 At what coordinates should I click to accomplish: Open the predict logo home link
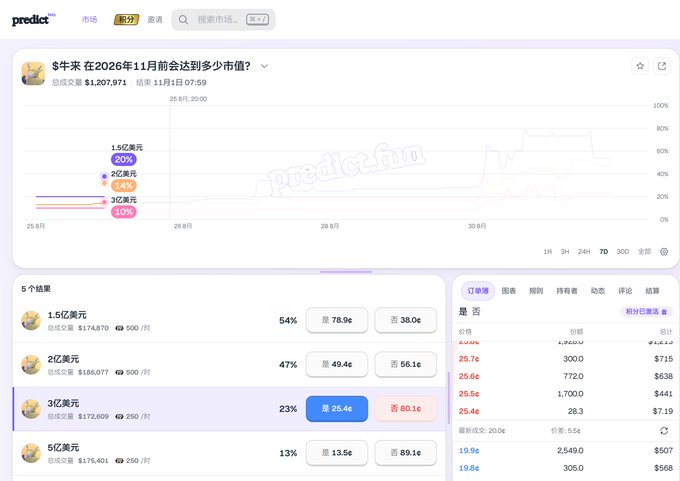point(33,19)
